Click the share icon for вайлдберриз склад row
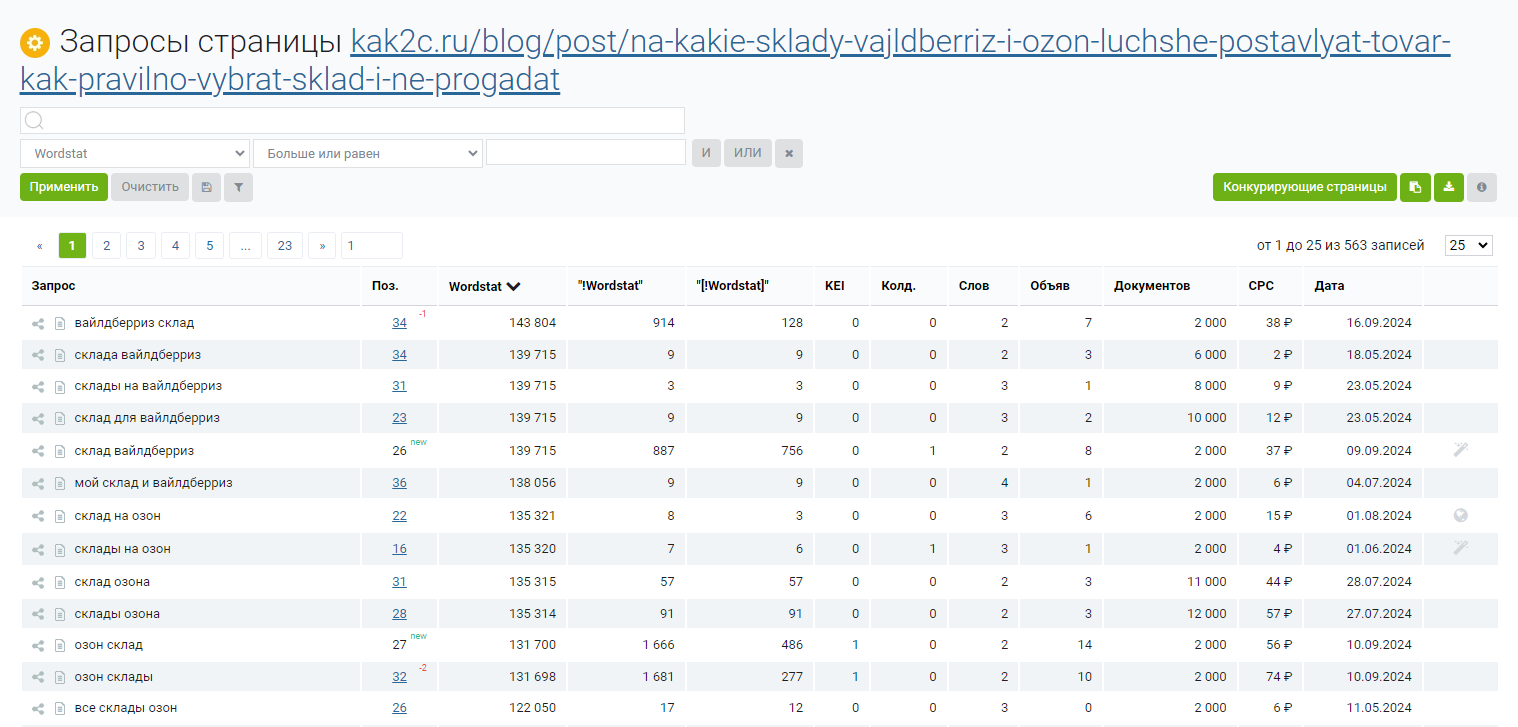This screenshot has width=1518, height=727. (x=38, y=323)
